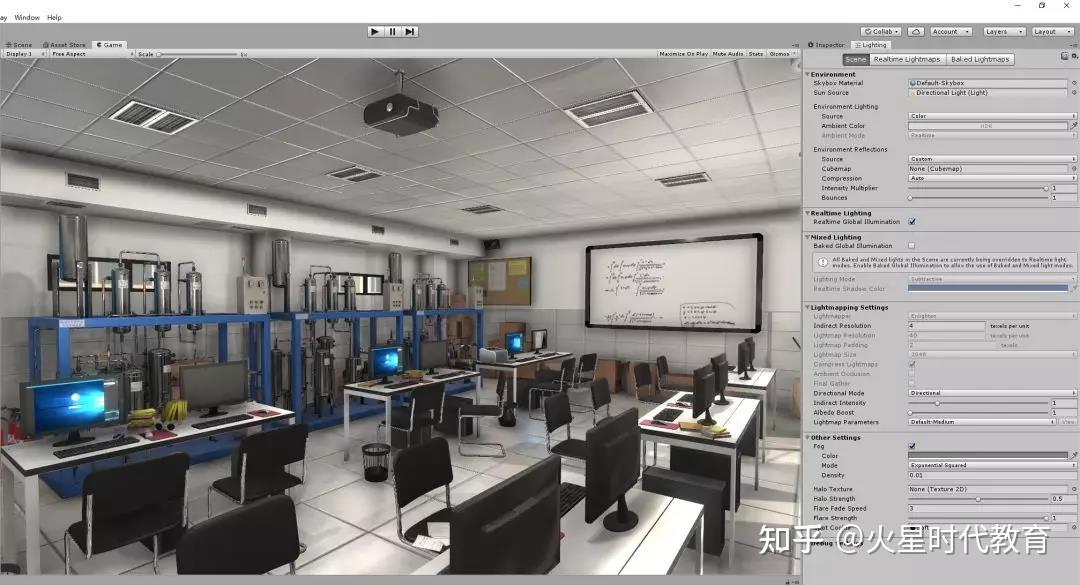
Task: Open the Collab dropdown
Action: coord(882,31)
